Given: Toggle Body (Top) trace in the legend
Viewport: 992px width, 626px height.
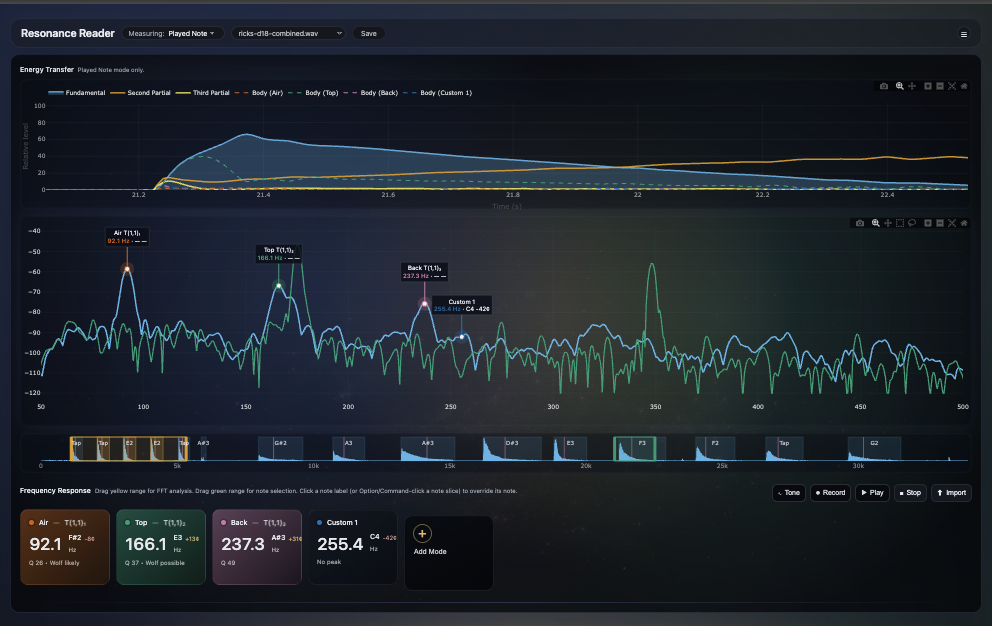Looking at the screenshot, I should pyautogui.click(x=313, y=93).
